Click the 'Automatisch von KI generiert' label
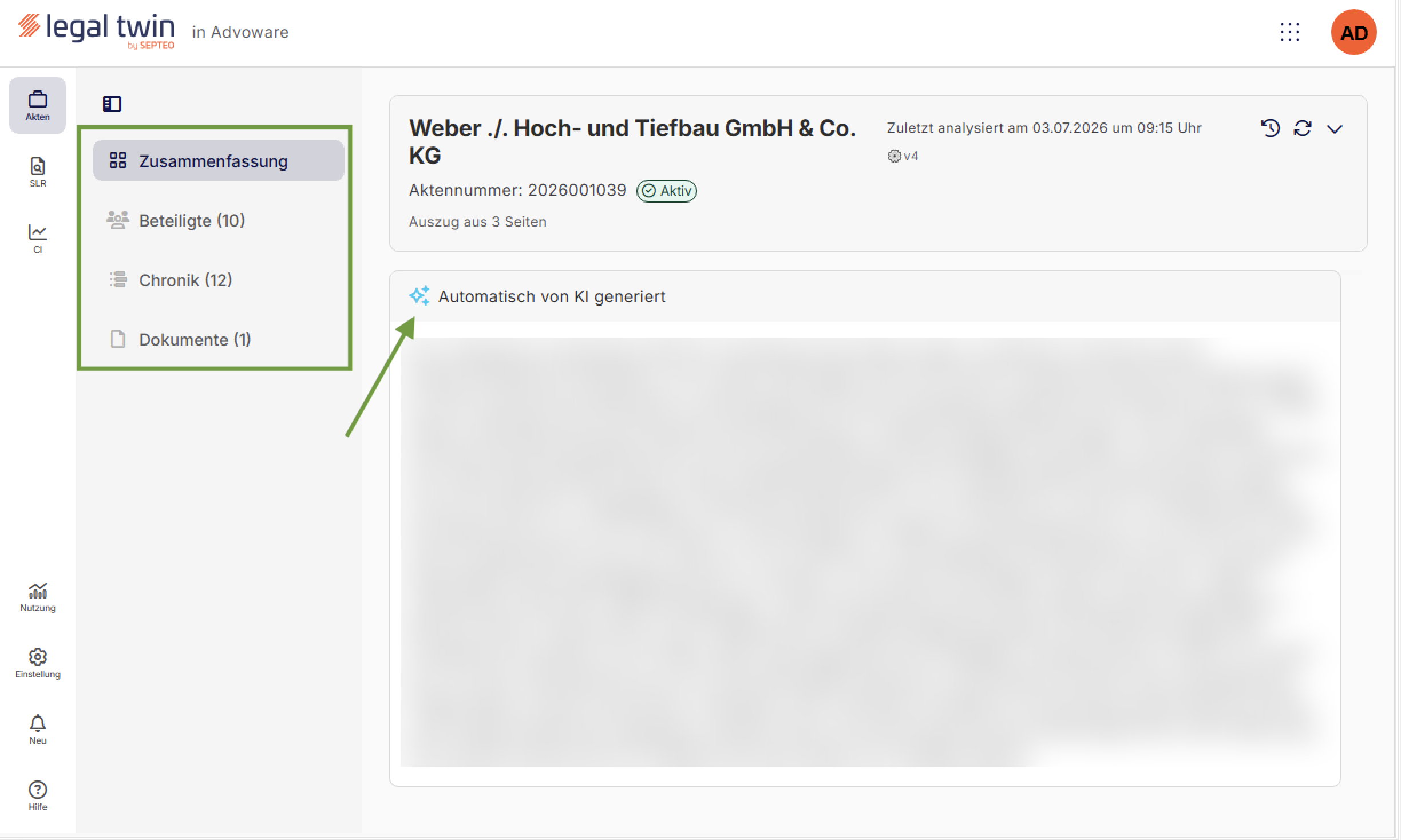 pyautogui.click(x=552, y=296)
